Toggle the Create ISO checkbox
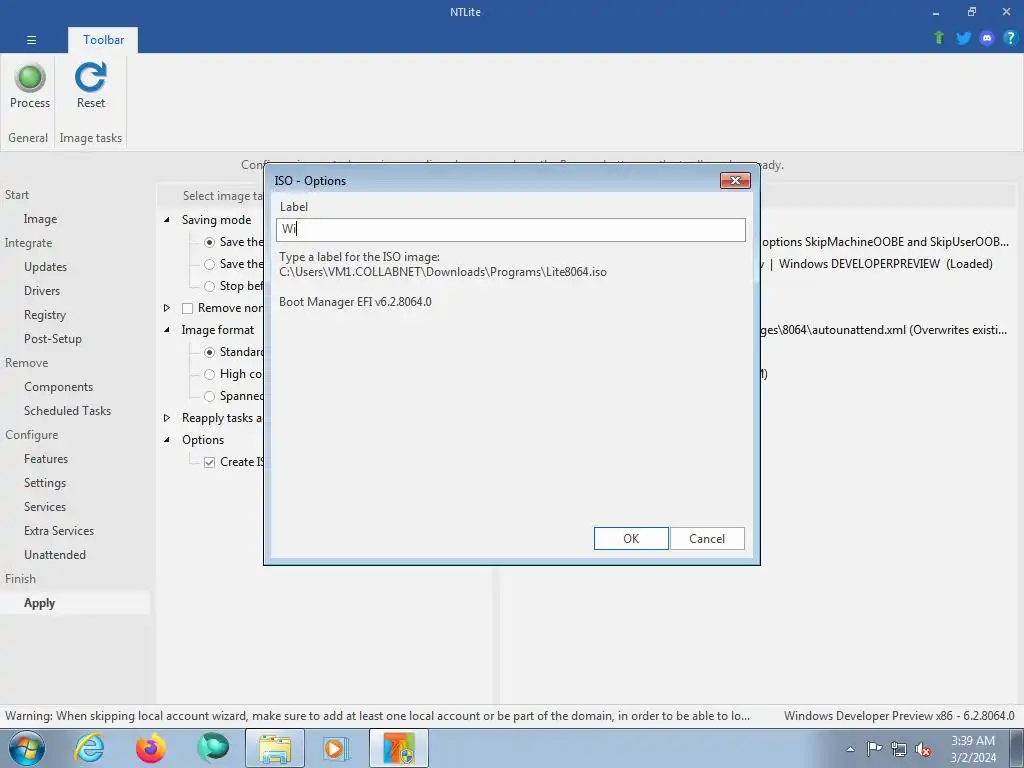Viewport: 1024px width, 768px height. 209,462
